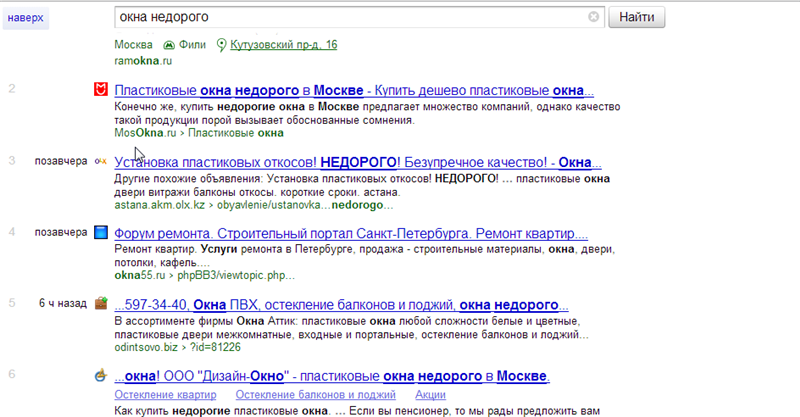Click the clear search field X icon
The width and height of the screenshot is (800, 417).
pos(593,17)
